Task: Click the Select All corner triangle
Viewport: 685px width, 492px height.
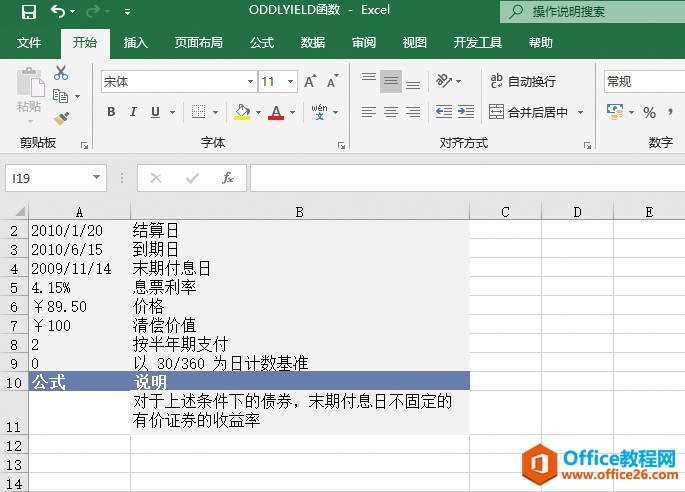Action: (x=20, y=212)
